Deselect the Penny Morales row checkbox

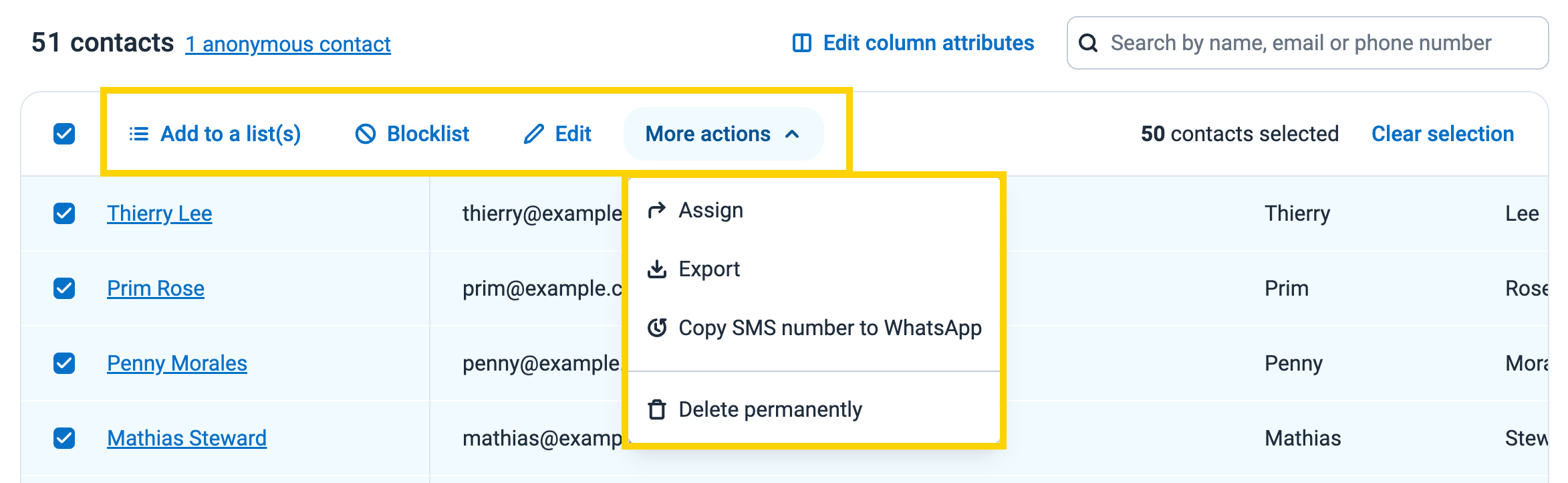(x=64, y=363)
